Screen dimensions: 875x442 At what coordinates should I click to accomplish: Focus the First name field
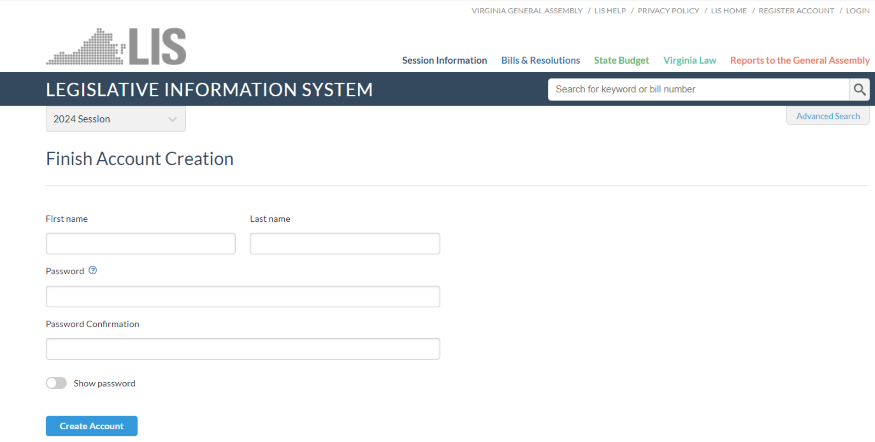click(141, 244)
